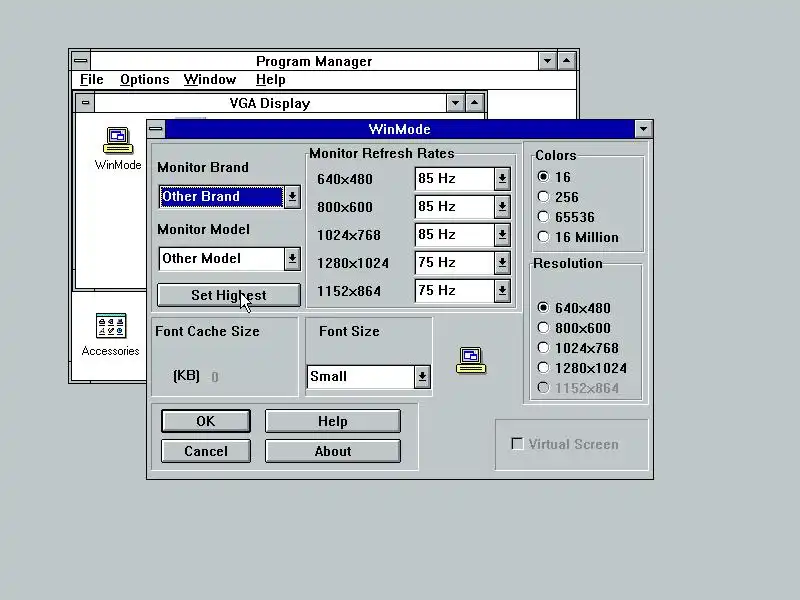Image resolution: width=800 pixels, height=600 pixels.
Task: Open Program Manager's control menu box
Action: click(x=81, y=61)
